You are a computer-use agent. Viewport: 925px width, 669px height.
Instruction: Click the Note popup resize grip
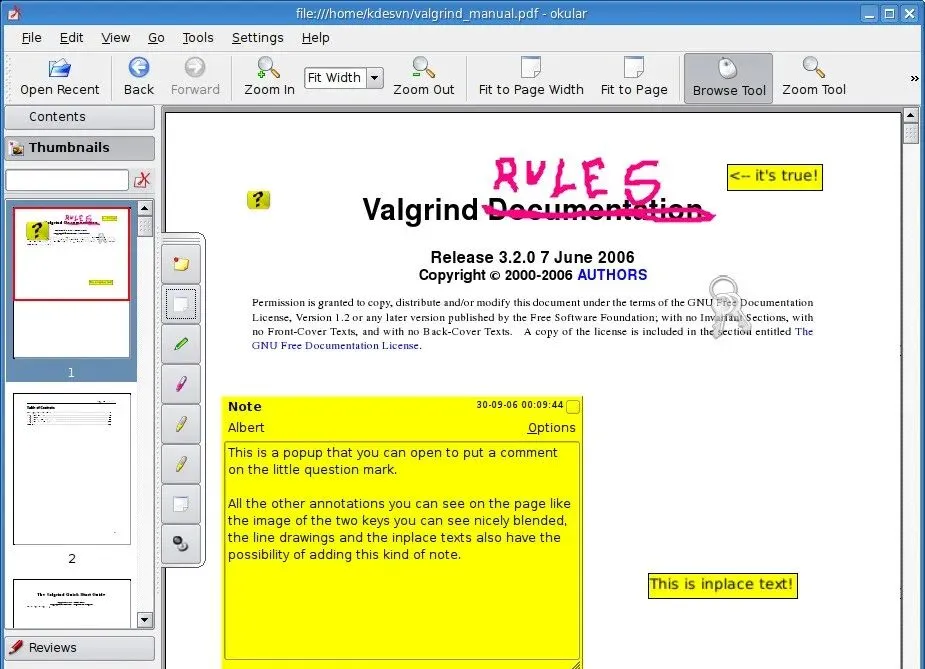pyautogui.click(x=576, y=665)
